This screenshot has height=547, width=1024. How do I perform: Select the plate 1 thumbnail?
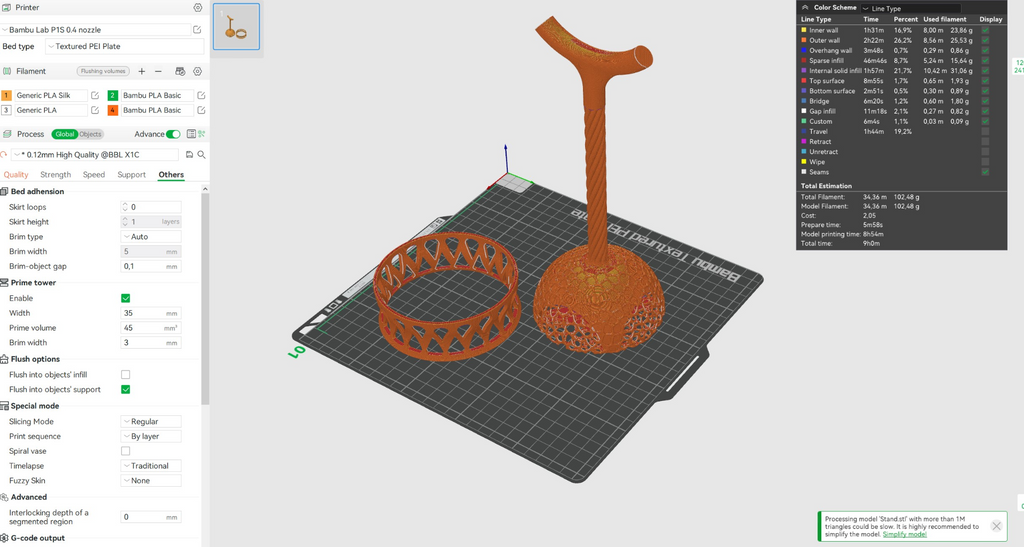236,26
